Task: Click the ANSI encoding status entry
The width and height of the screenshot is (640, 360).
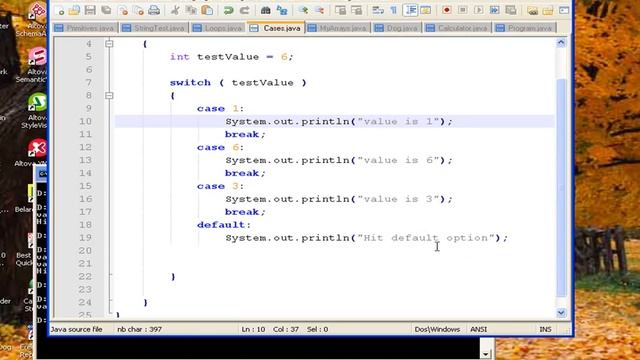Action: coord(478,329)
